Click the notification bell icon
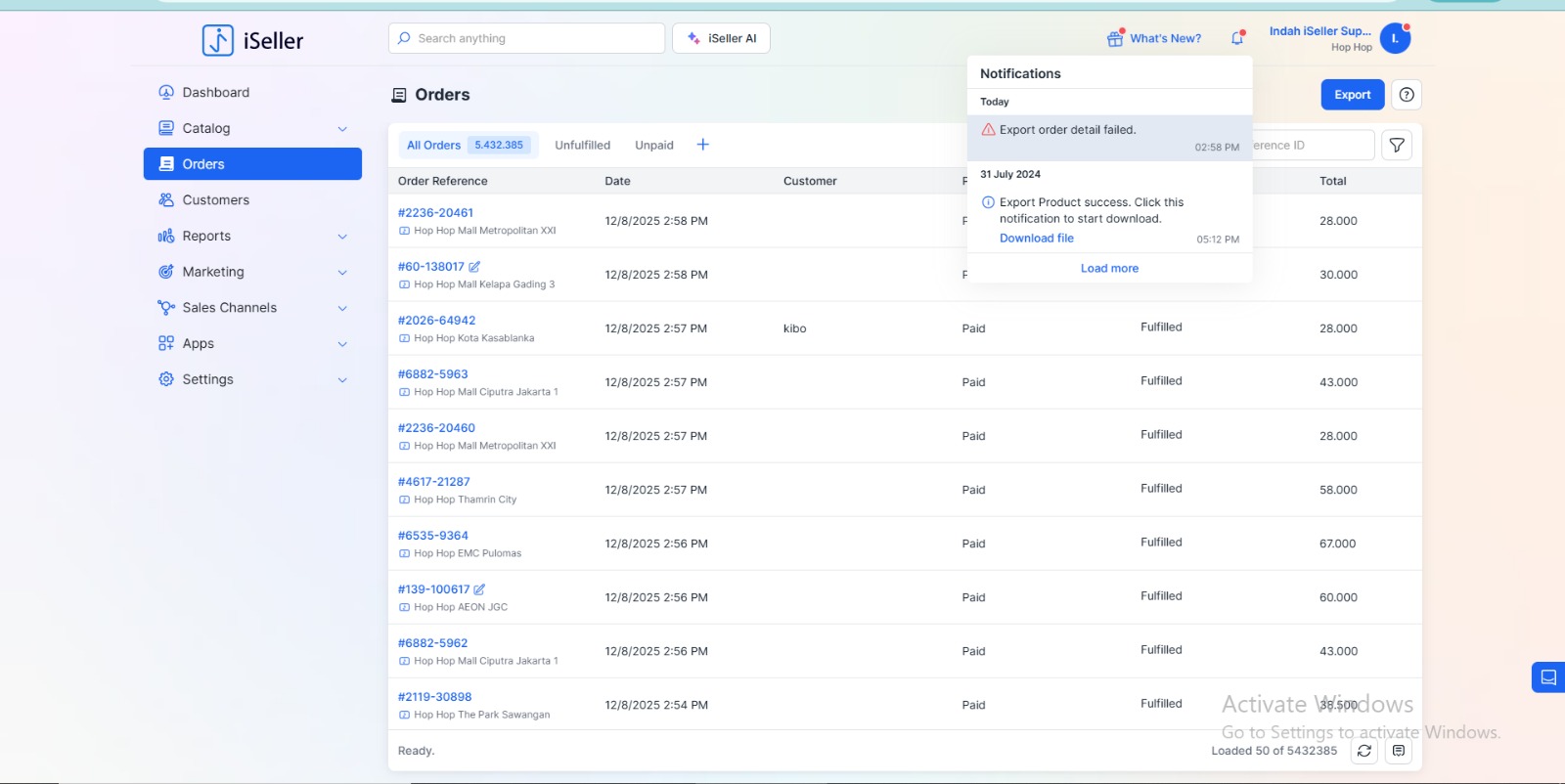This screenshot has height=784, width=1565. click(1237, 38)
